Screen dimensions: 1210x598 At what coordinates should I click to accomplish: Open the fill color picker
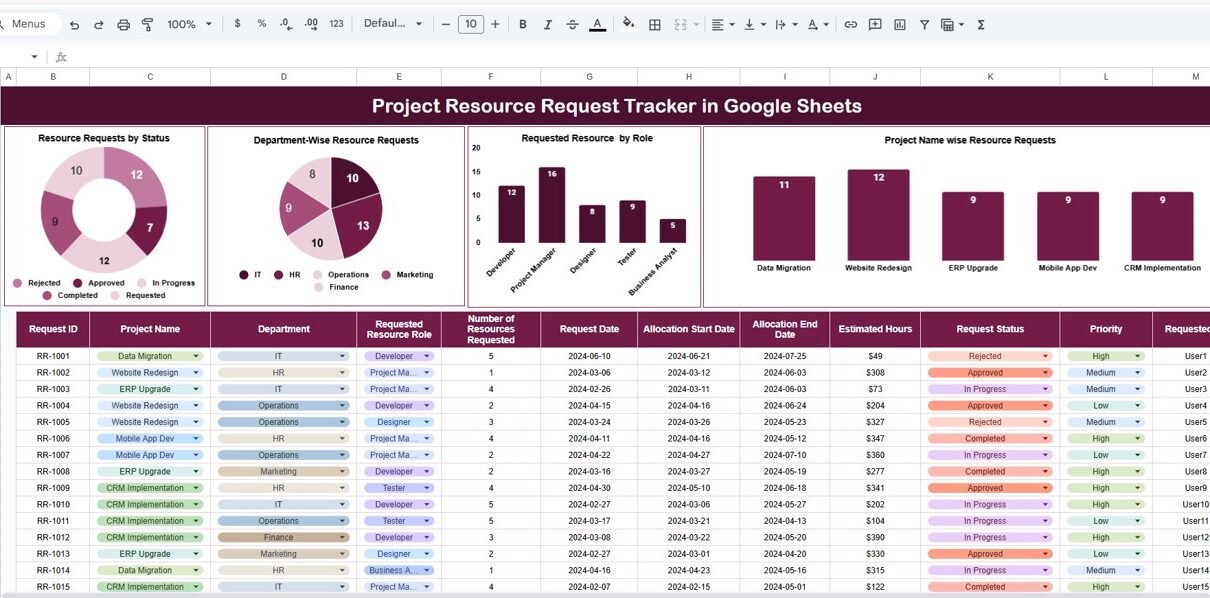pos(628,24)
